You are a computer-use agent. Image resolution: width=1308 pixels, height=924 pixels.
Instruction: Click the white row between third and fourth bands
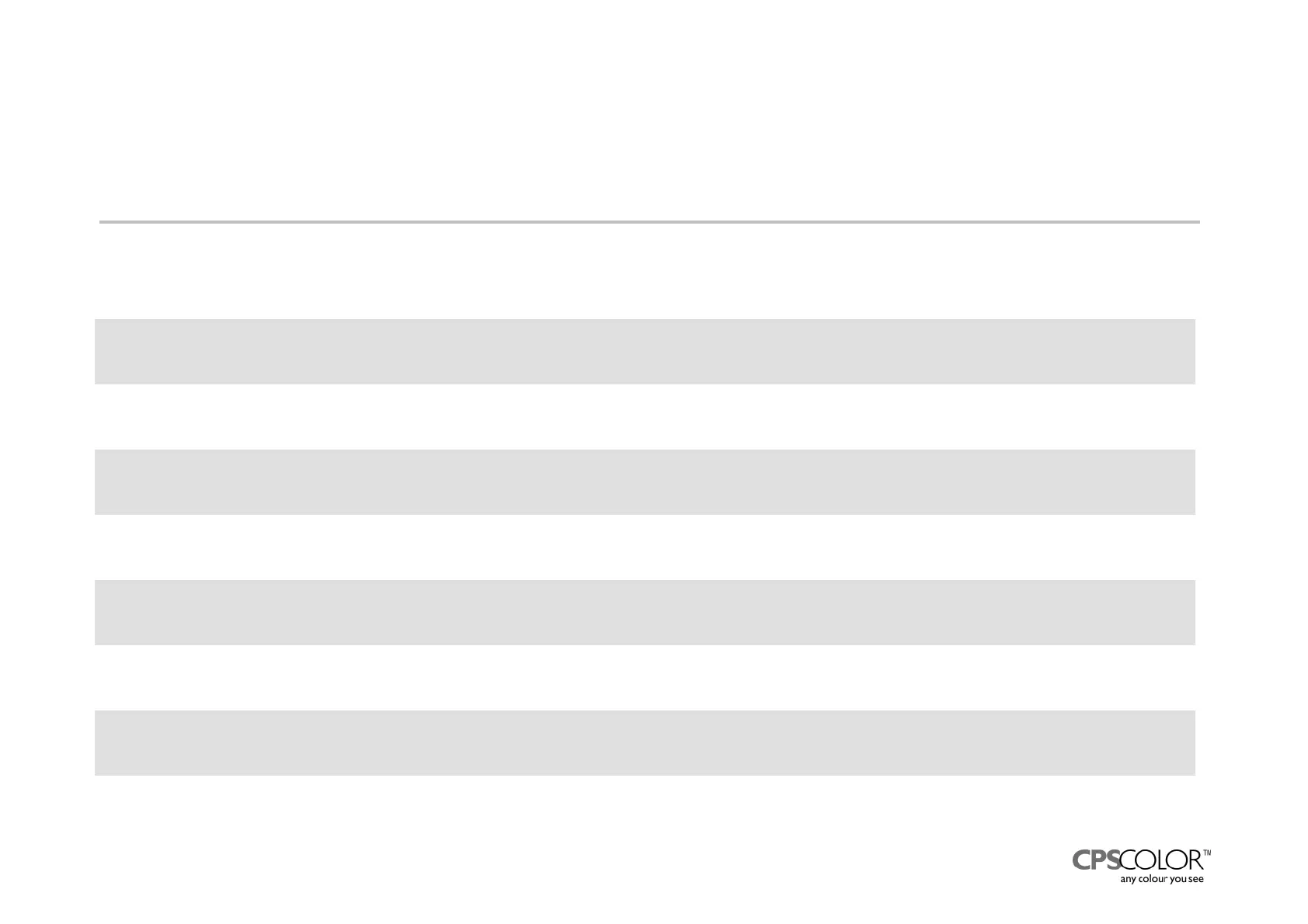pyautogui.click(x=645, y=678)
